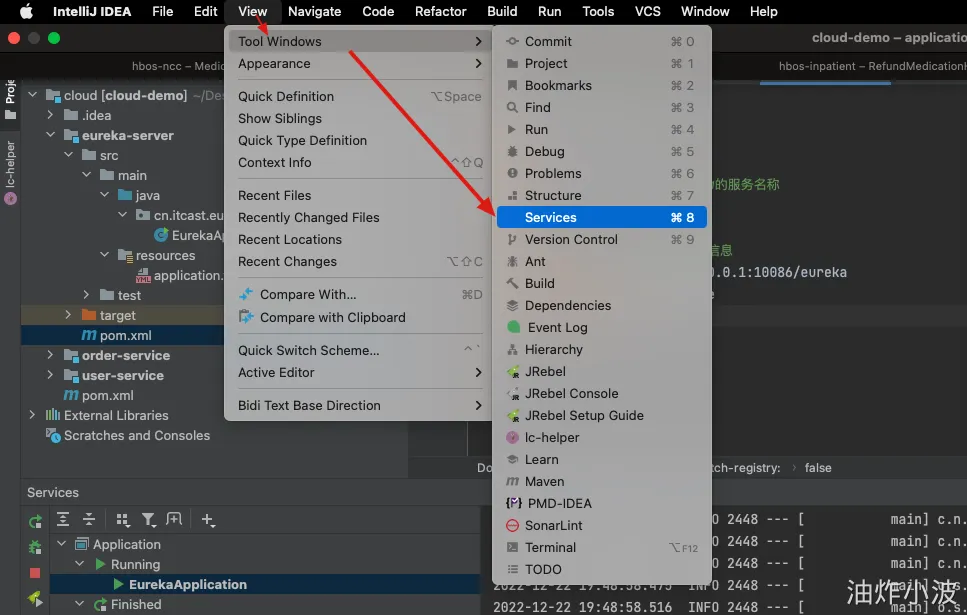The image size is (967, 615).
Task: Collapse the src folder
Action: [68, 155]
